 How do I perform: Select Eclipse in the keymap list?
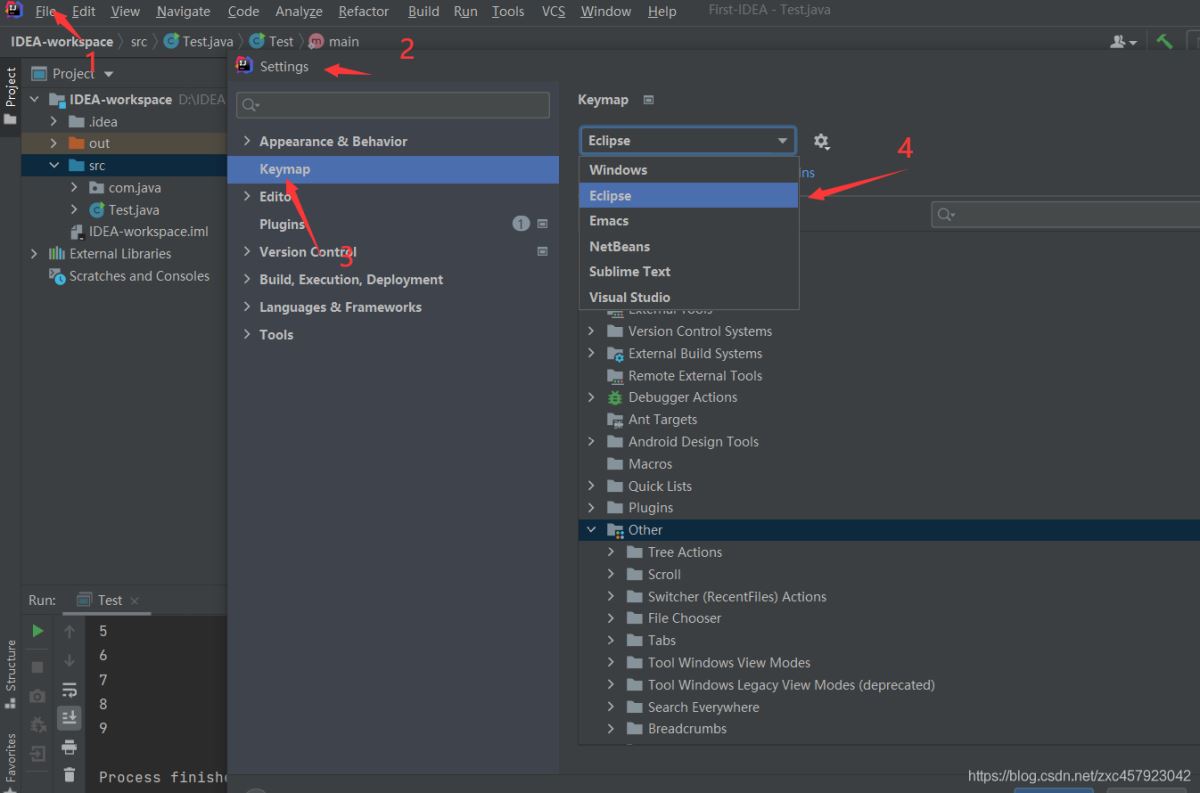coord(689,196)
